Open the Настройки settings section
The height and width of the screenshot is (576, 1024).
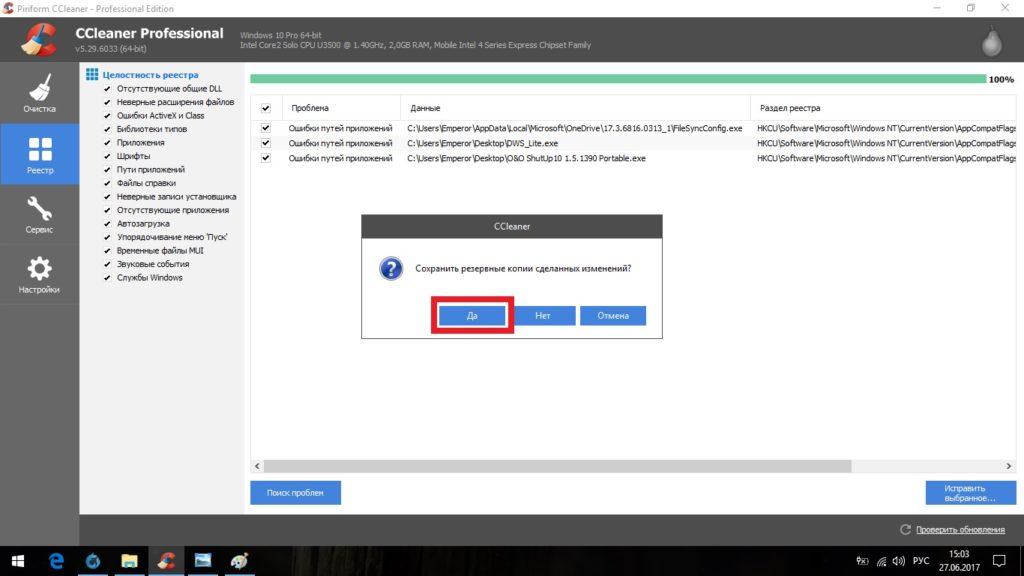39,274
